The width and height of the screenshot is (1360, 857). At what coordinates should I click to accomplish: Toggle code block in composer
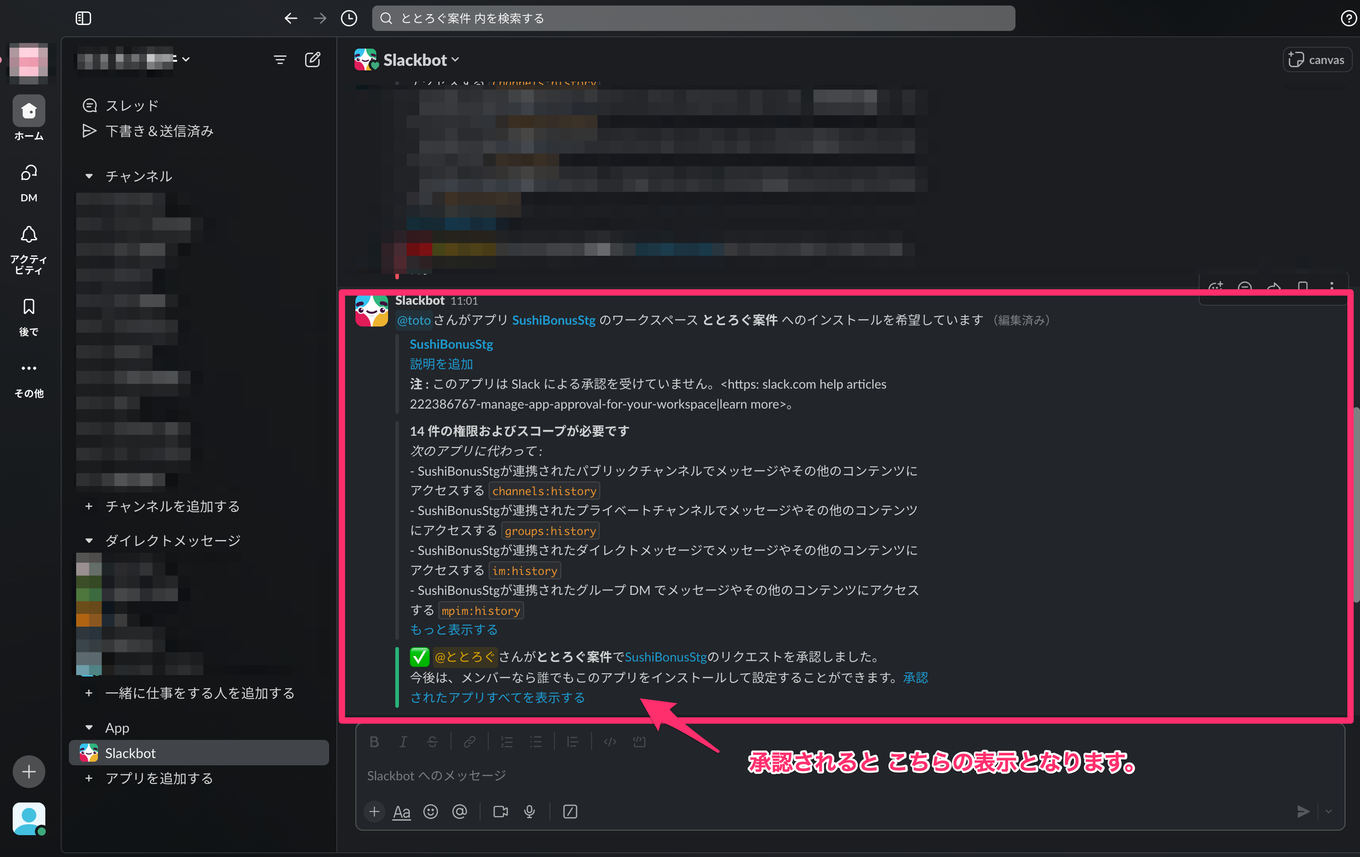pos(638,742)
